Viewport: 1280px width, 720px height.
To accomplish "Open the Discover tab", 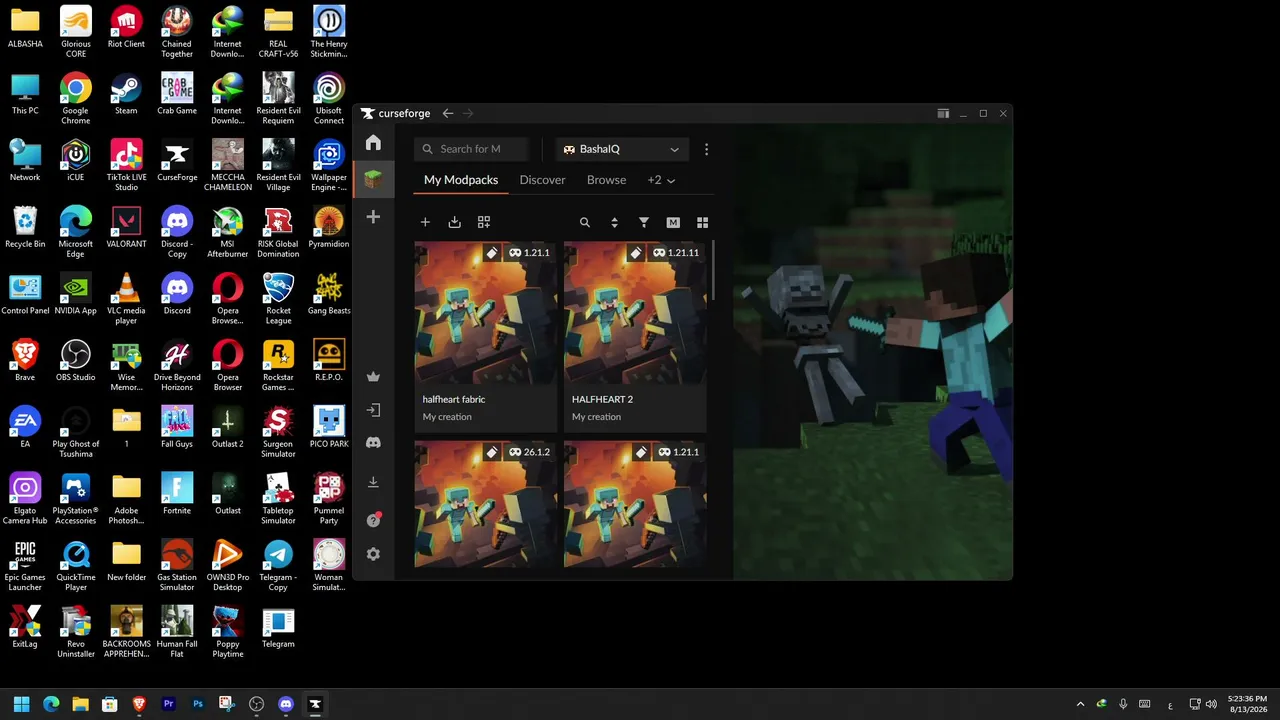I will (542, 180).
